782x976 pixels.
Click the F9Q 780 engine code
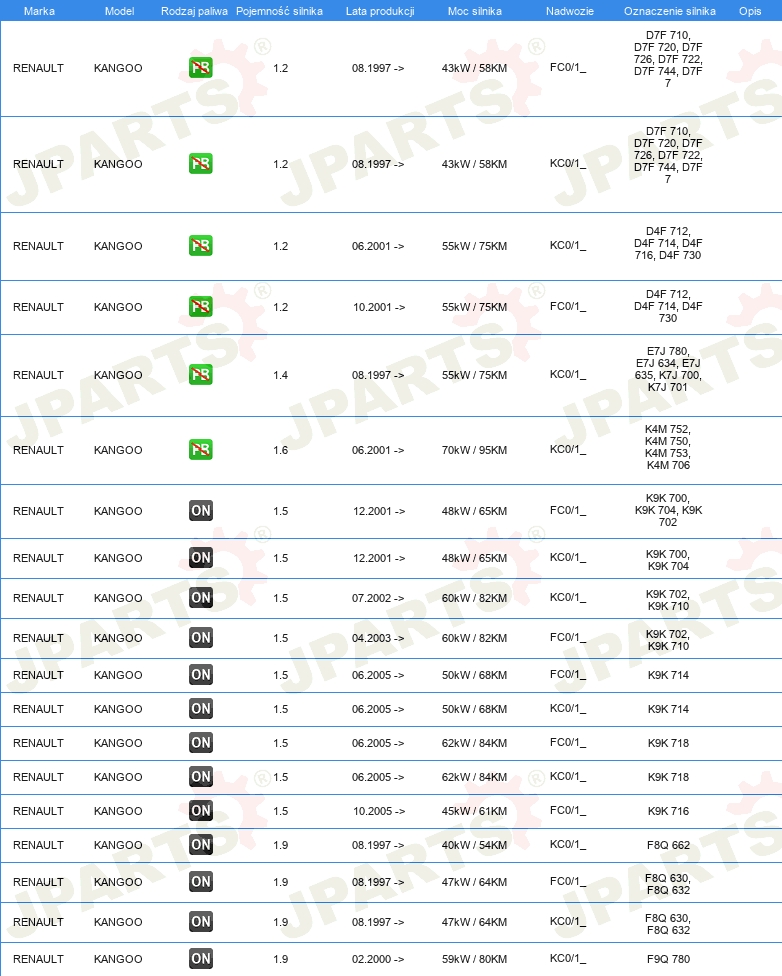coord(668,959)
